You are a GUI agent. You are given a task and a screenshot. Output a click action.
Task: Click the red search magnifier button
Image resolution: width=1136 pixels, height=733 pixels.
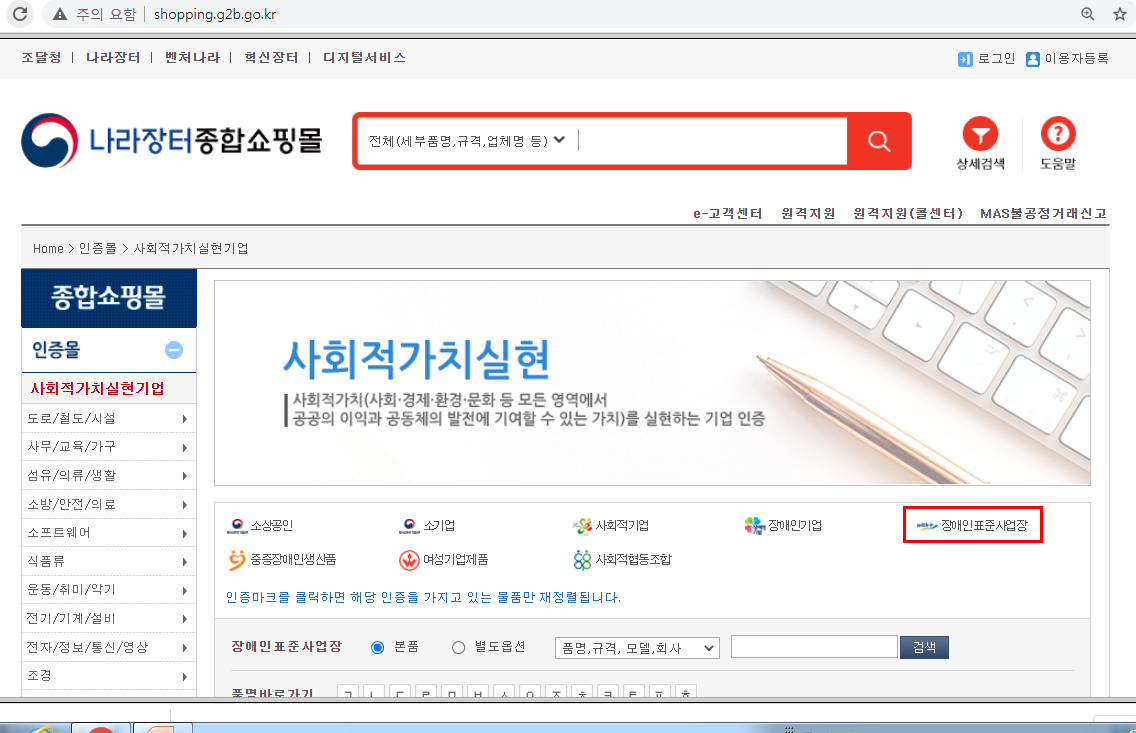click(x=879, y=141)
